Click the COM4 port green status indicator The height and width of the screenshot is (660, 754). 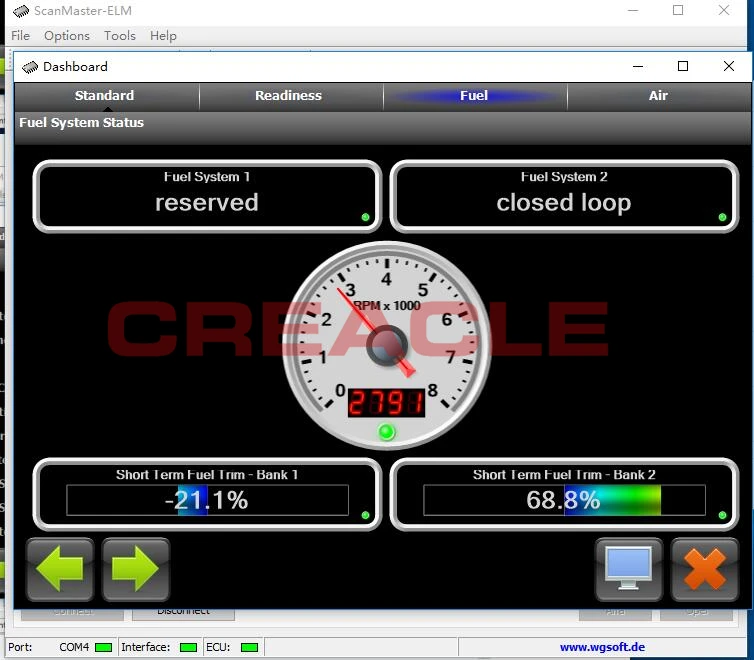coord(103,648)
